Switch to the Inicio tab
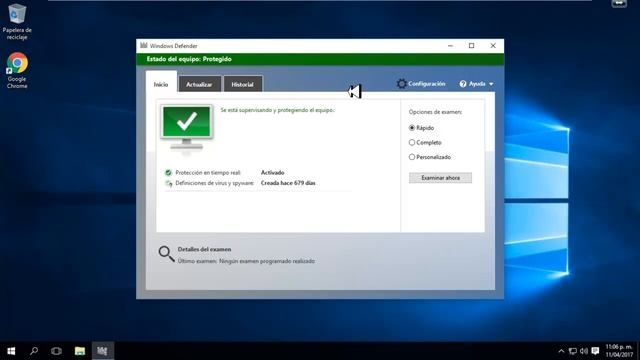This screenshot has width=640, height=360. pyautogui.click(x=161, y=84)
